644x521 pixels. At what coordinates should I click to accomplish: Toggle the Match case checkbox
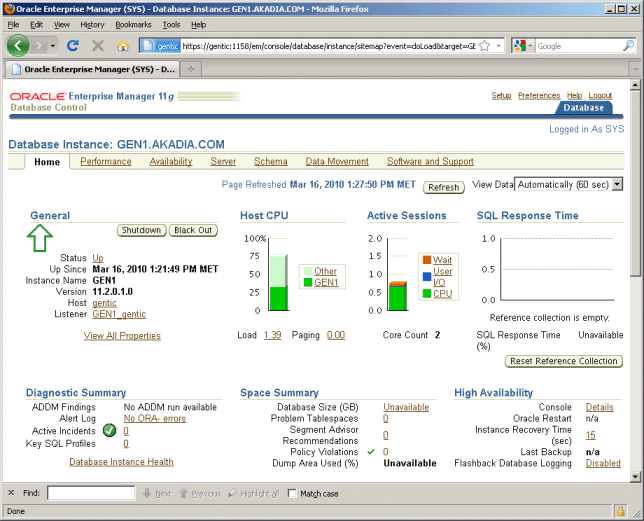tap(292, 493)
